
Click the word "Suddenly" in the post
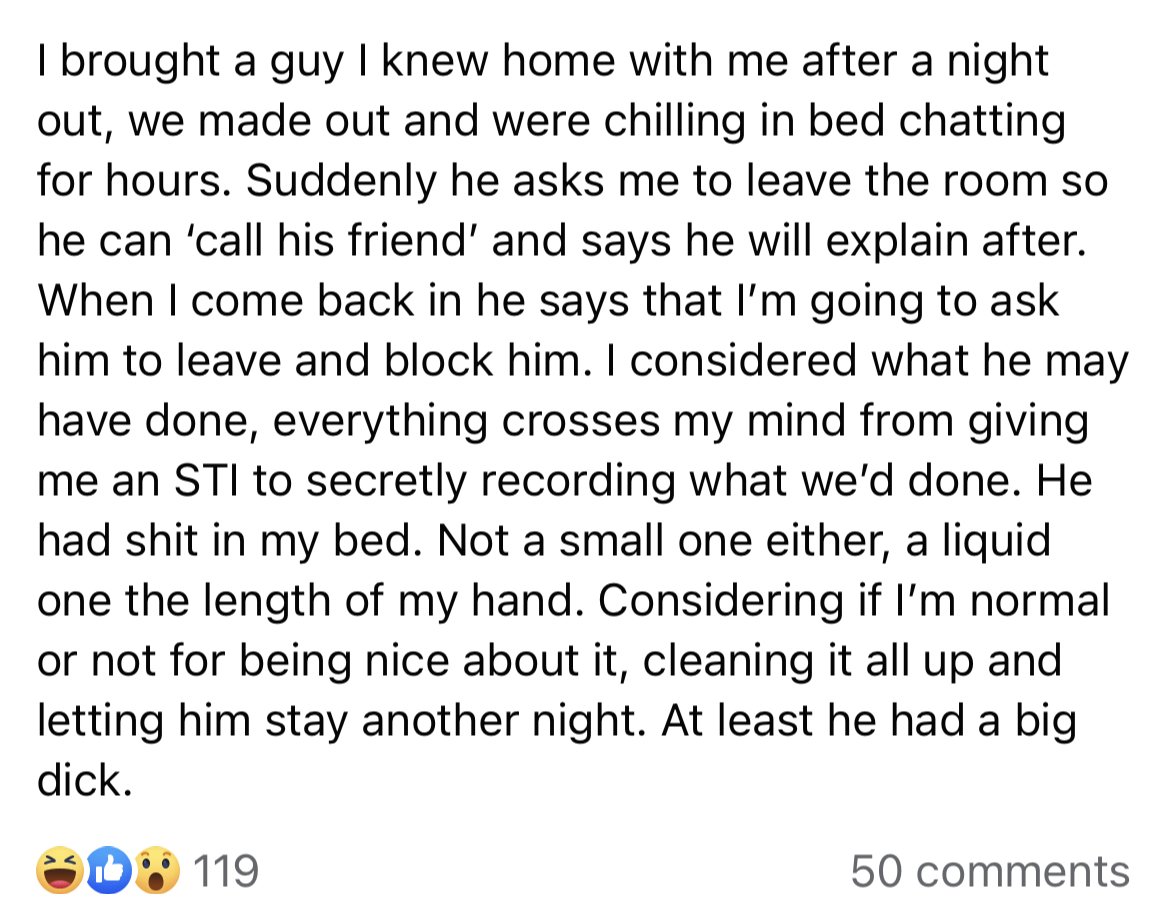340,182
